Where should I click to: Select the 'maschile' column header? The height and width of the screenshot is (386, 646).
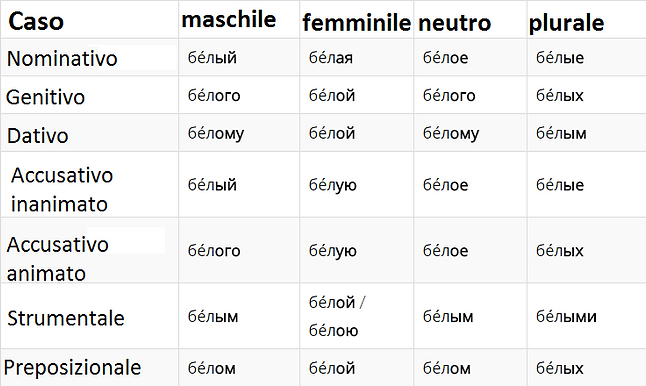point(229,20)
